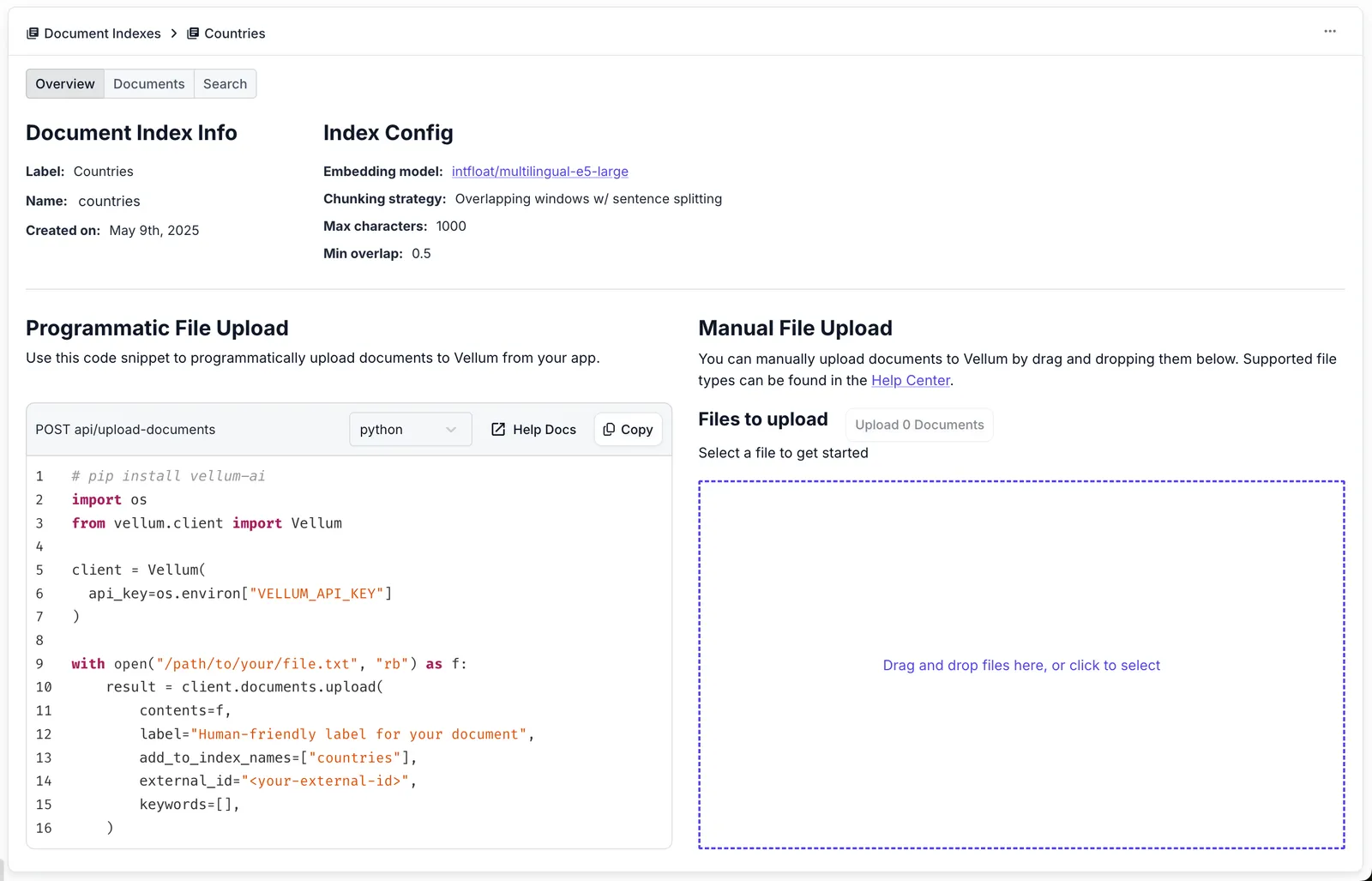The height and width of the screenshot is (881, 1372).
Task: Click the Countries breadcrumb label
Action: [x=235, y=33]
